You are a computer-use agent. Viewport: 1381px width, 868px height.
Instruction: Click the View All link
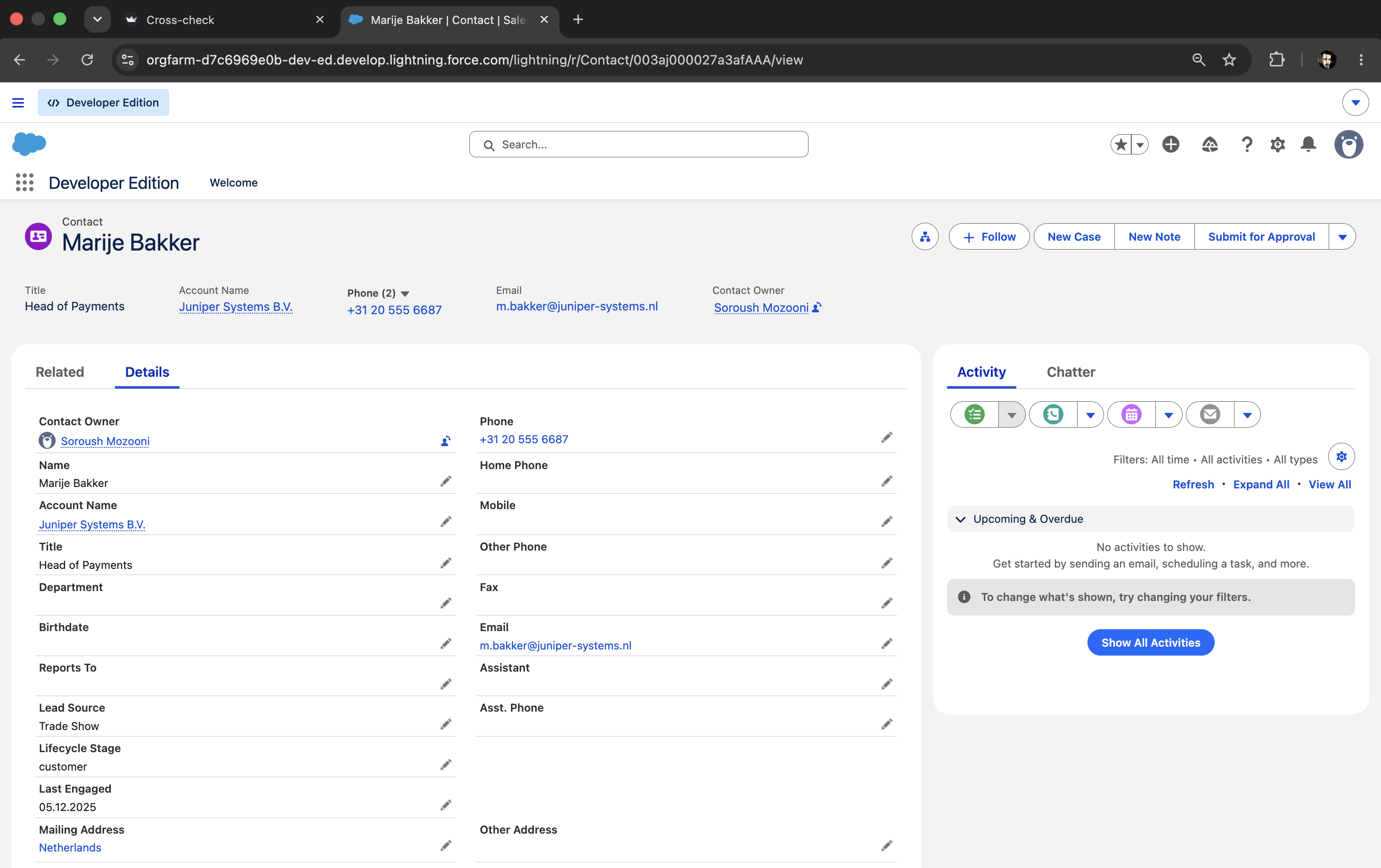1329,485
